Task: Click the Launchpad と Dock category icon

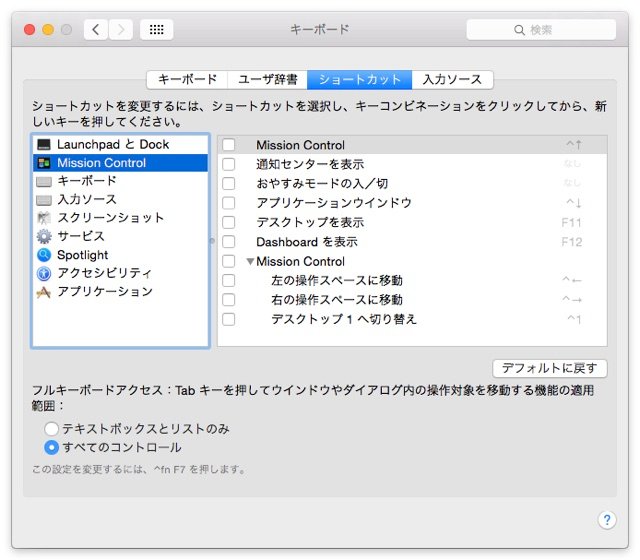Action: 44,144
